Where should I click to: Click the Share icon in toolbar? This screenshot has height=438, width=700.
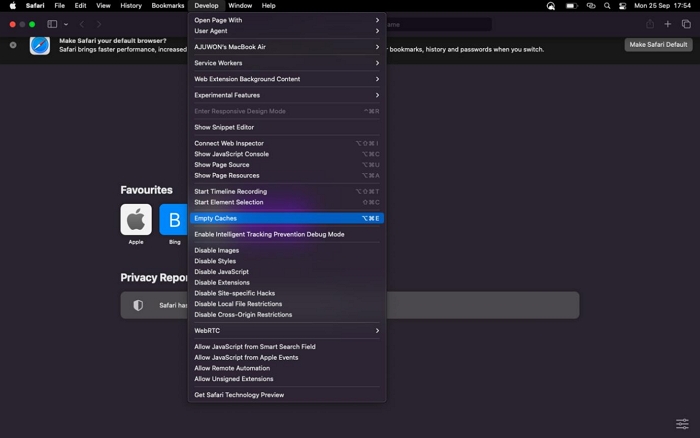click(650, 24)
